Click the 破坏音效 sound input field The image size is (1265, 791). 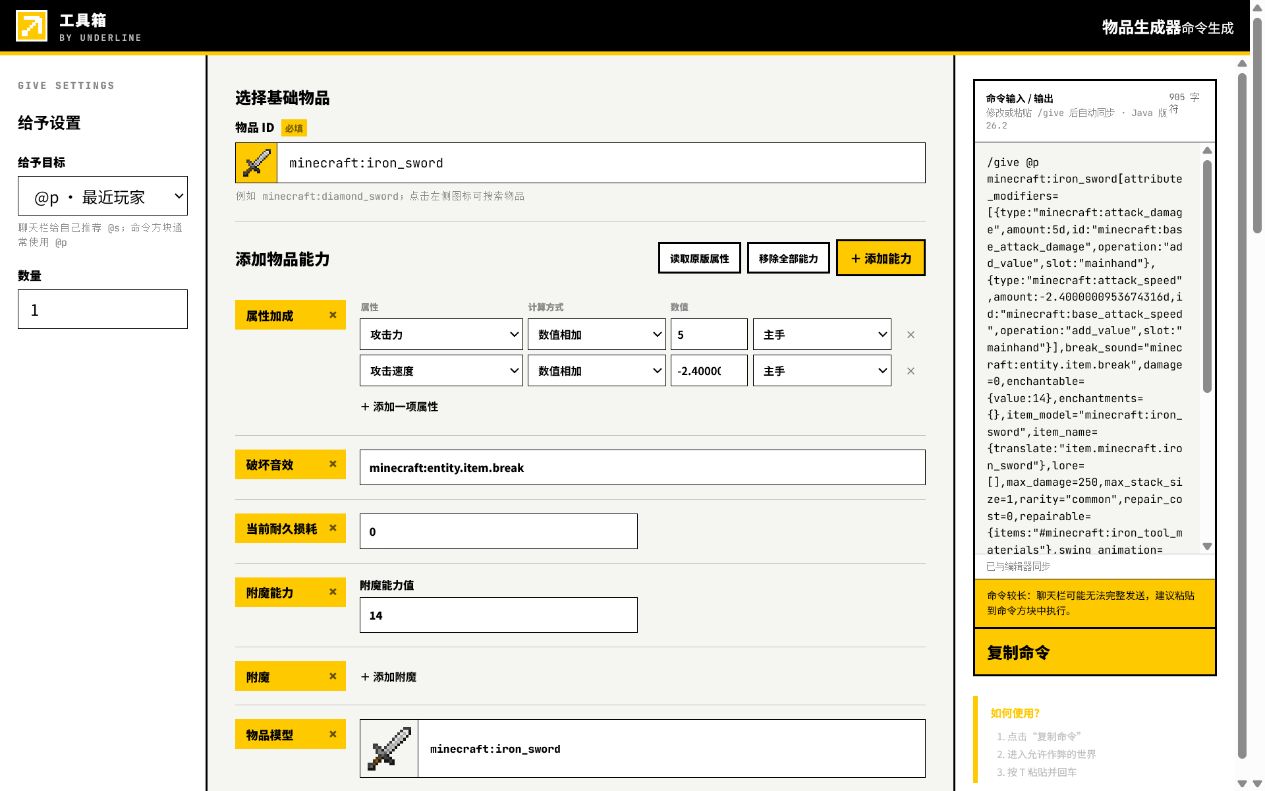pos(643,467)
